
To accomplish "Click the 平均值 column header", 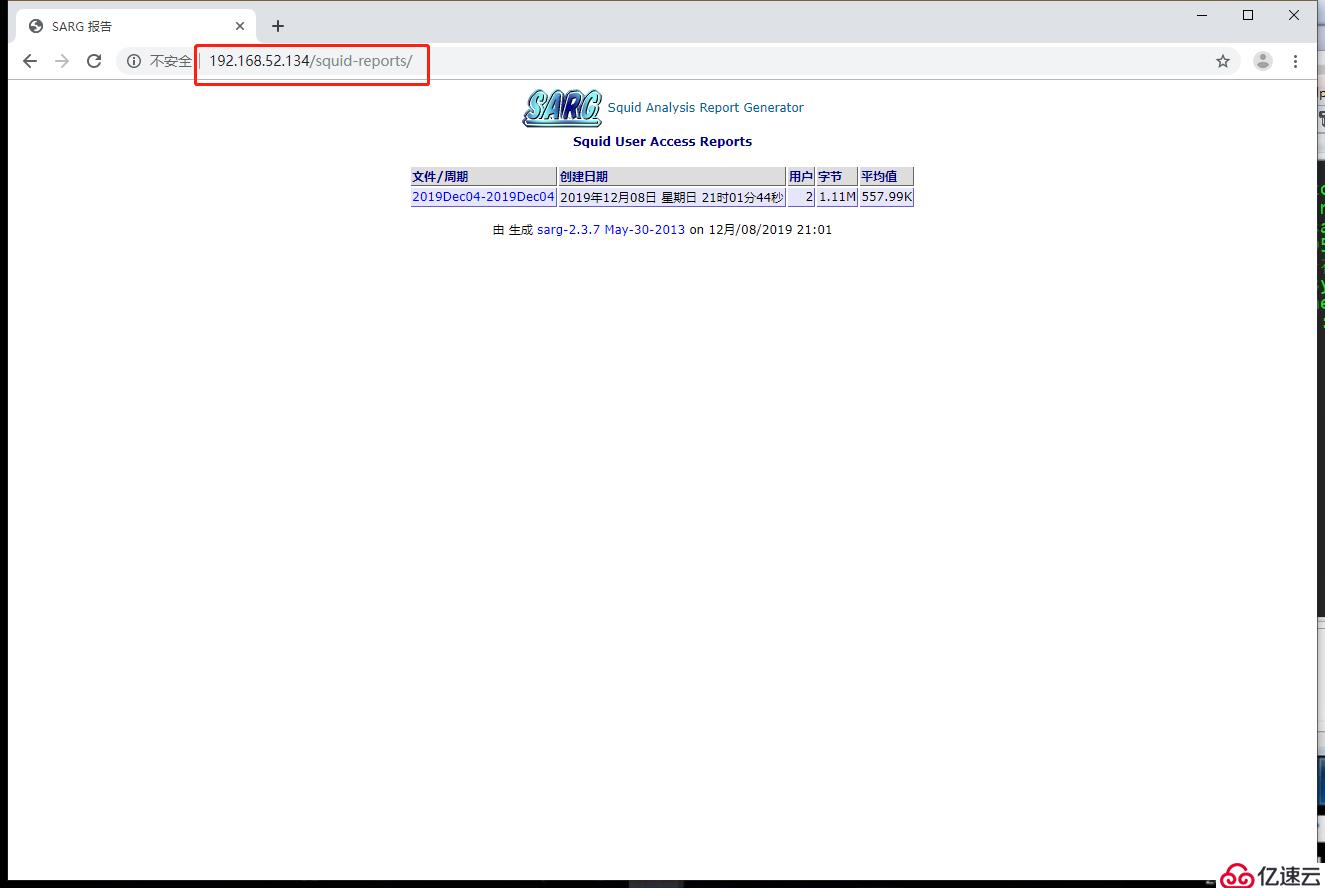I will (886, 176).
